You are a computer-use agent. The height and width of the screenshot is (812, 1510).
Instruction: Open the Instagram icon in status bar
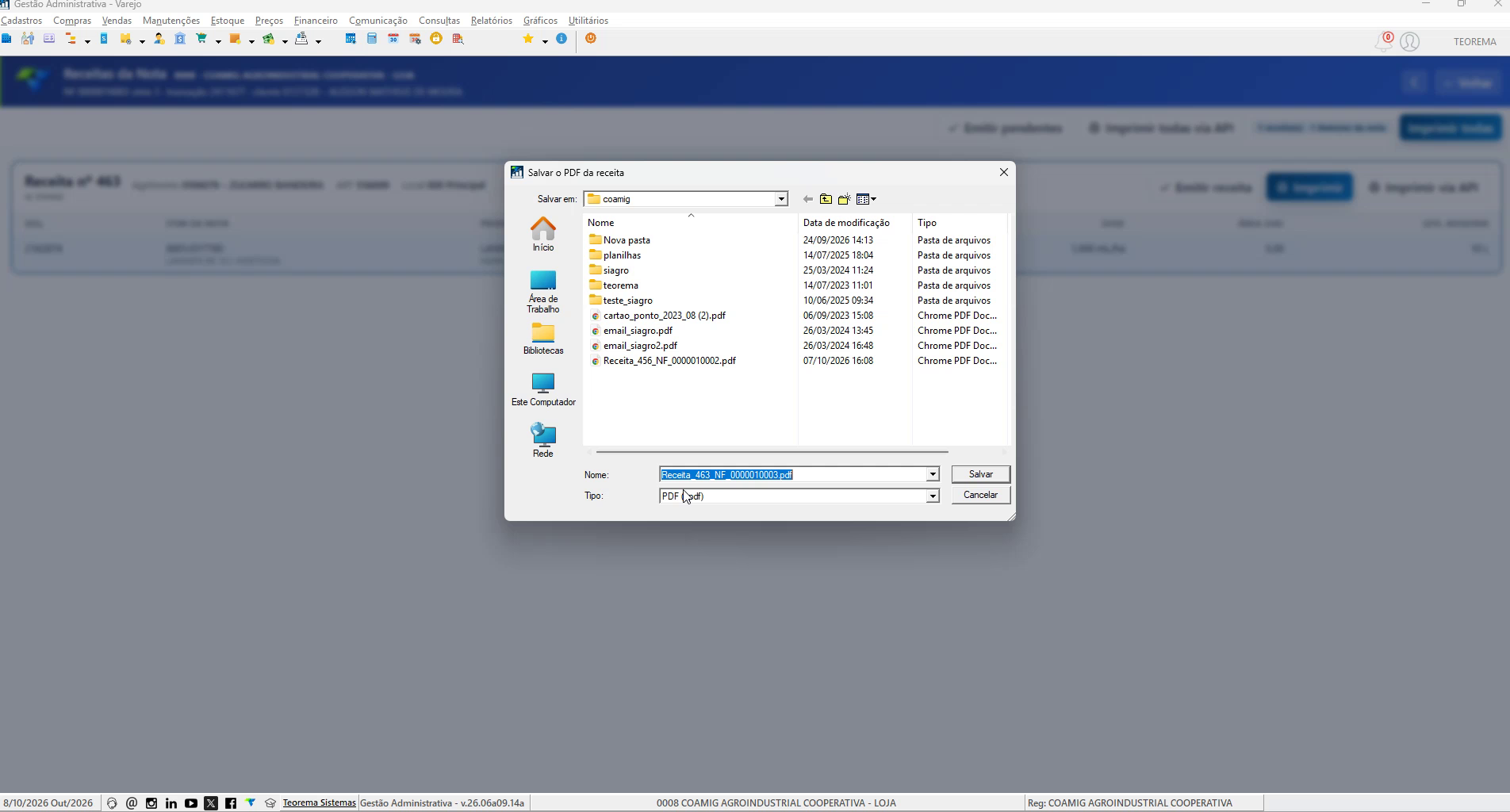(151, 803)
